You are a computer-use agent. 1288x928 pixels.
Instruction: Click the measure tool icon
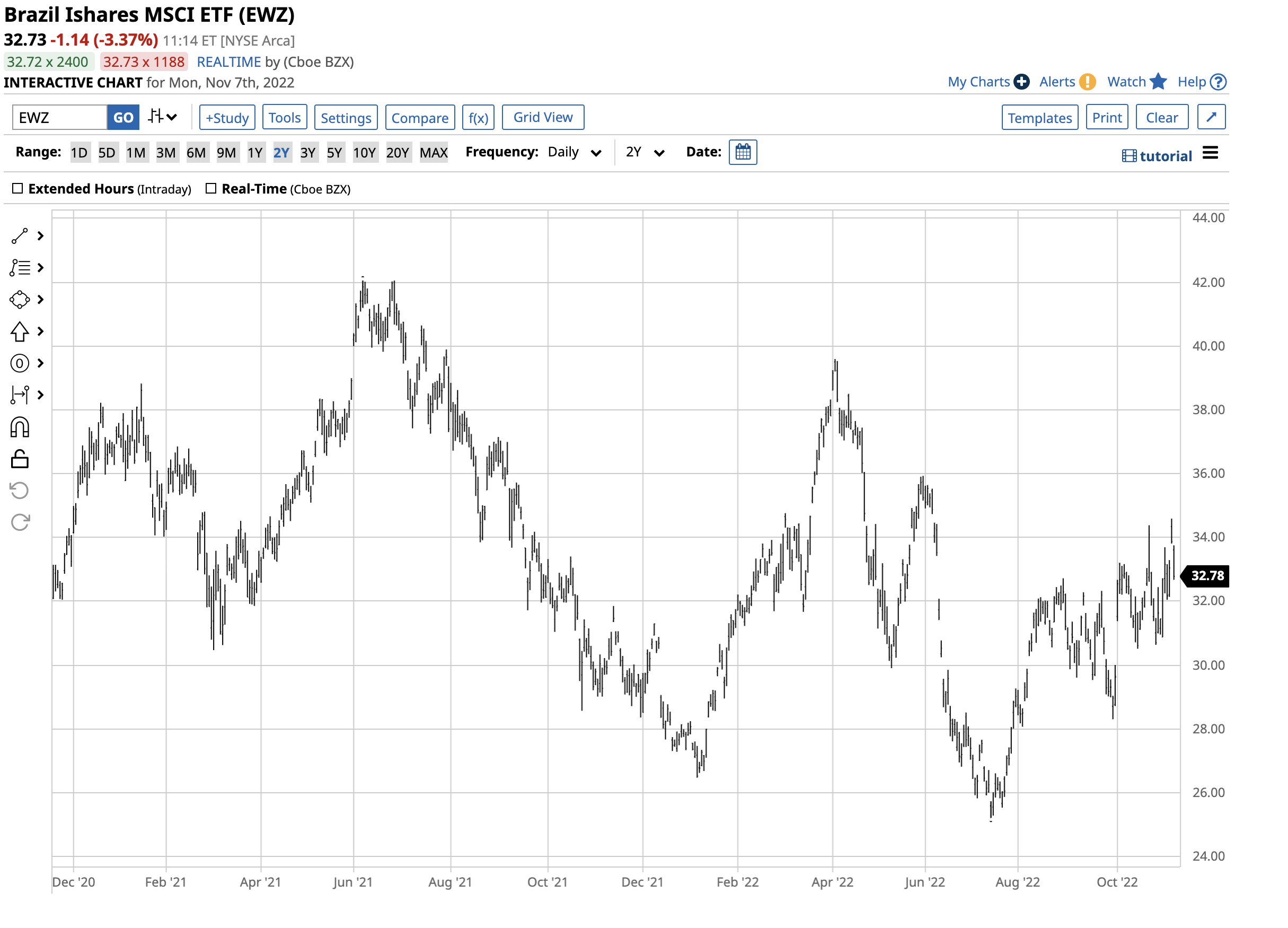coord(19,395)
